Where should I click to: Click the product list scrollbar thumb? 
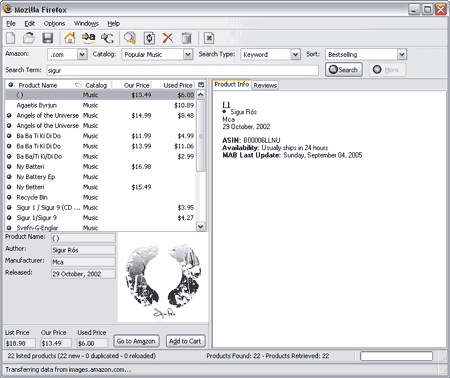coord(201,135)
